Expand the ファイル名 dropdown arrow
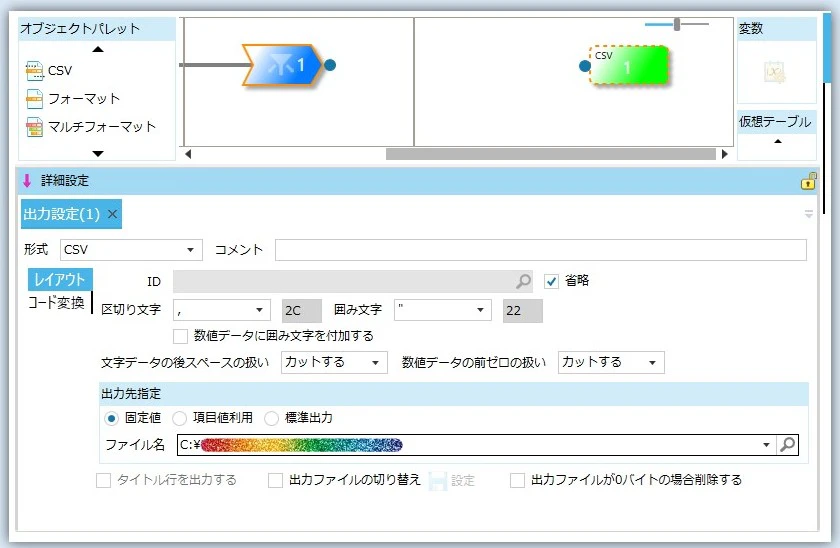840x548 pixels. pos(767,445)
